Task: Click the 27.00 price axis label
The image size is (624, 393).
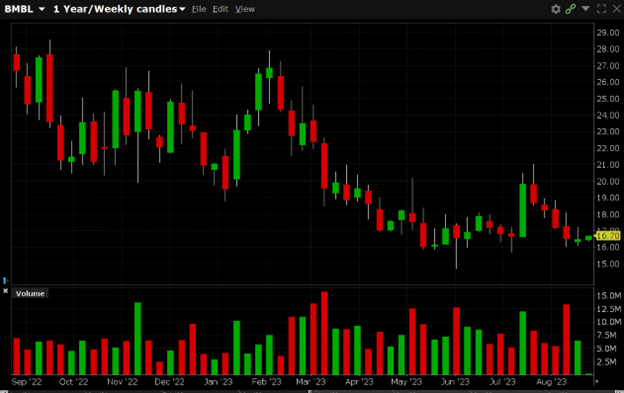Action: (608, 66)
